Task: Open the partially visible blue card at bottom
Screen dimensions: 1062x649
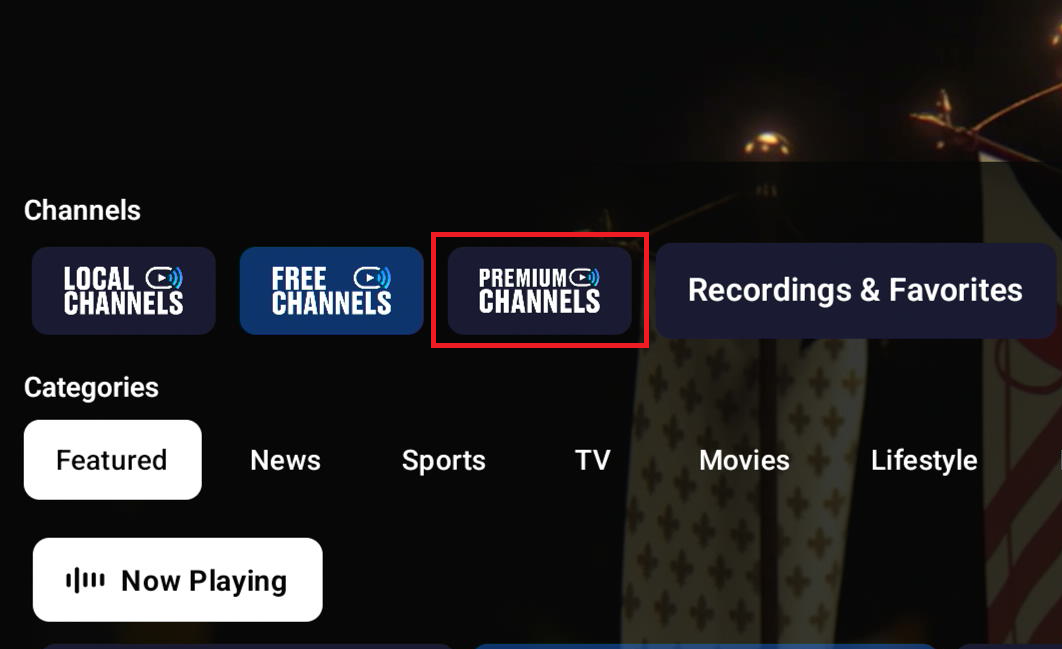Action: pos(704,646)
